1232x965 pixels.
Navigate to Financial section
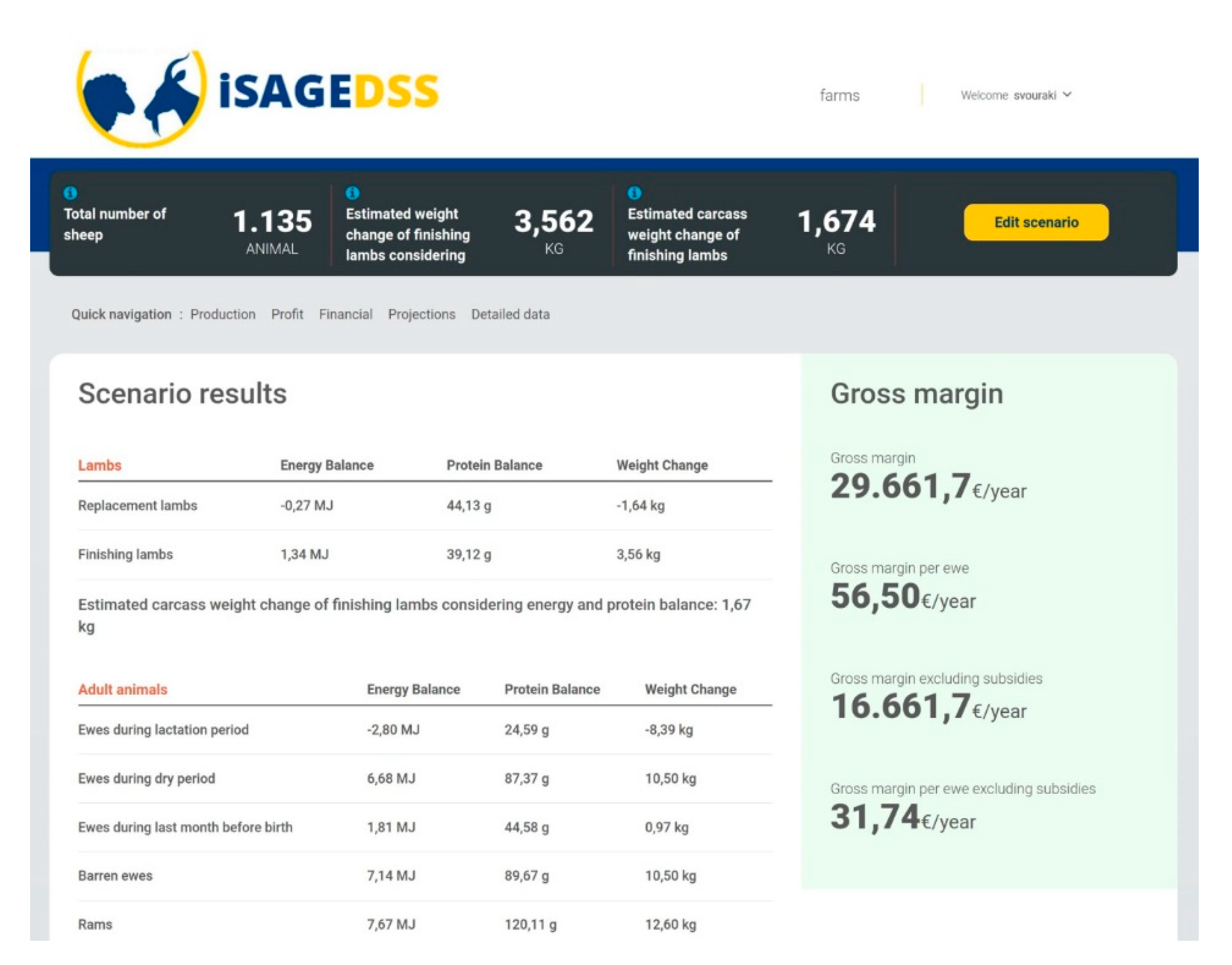click(x=346, y=314)
